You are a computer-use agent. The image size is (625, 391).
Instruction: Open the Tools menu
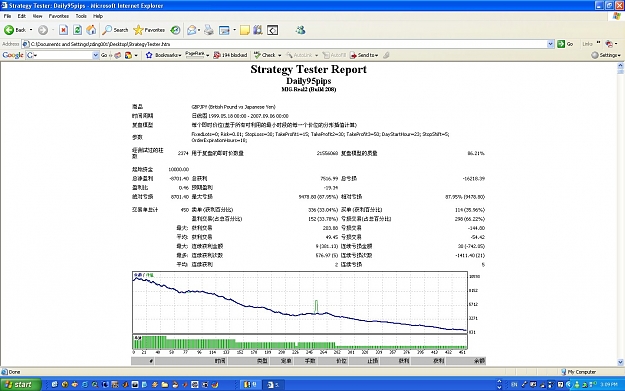[81, 16]
